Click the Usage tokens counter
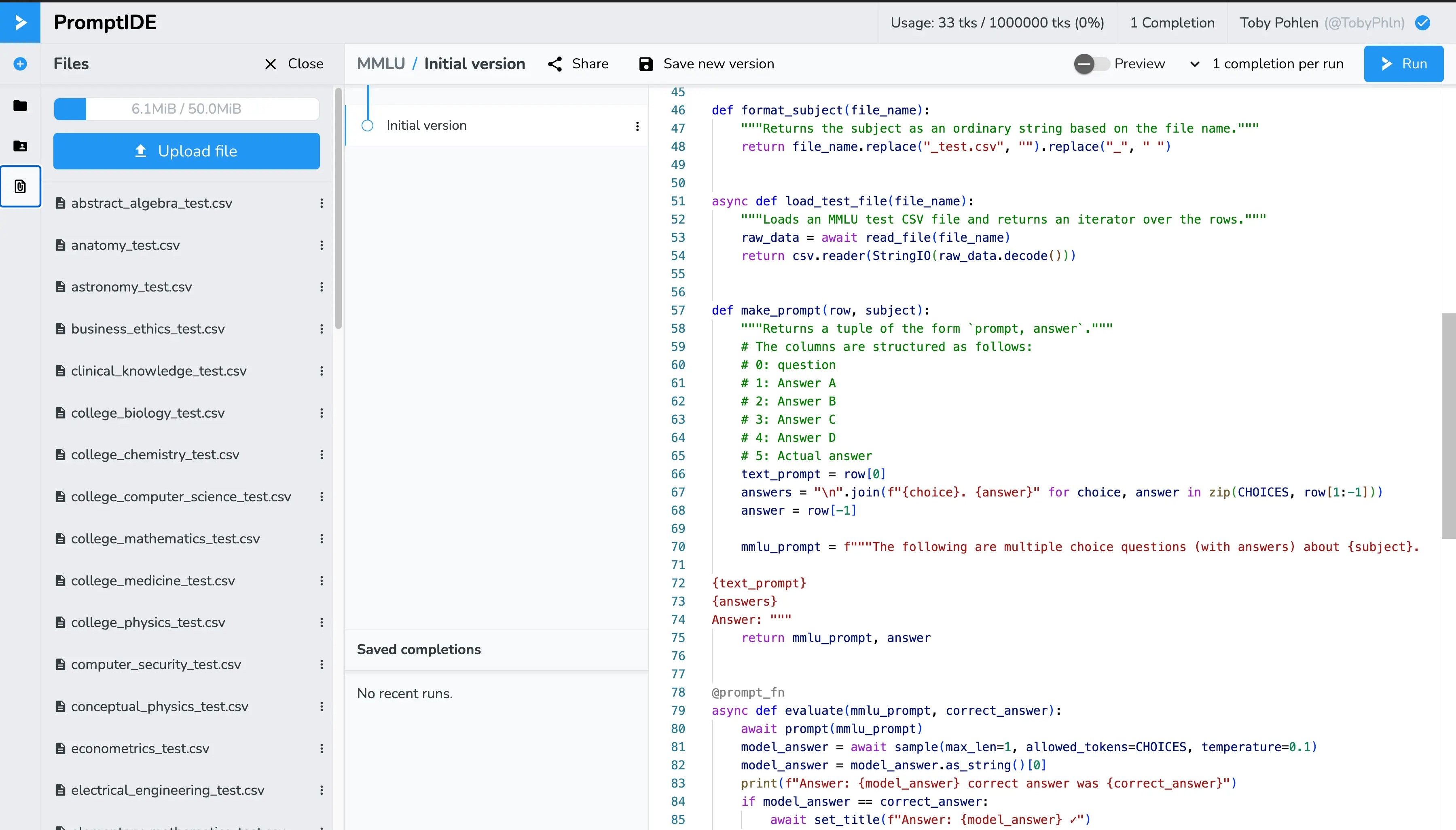 997,23
